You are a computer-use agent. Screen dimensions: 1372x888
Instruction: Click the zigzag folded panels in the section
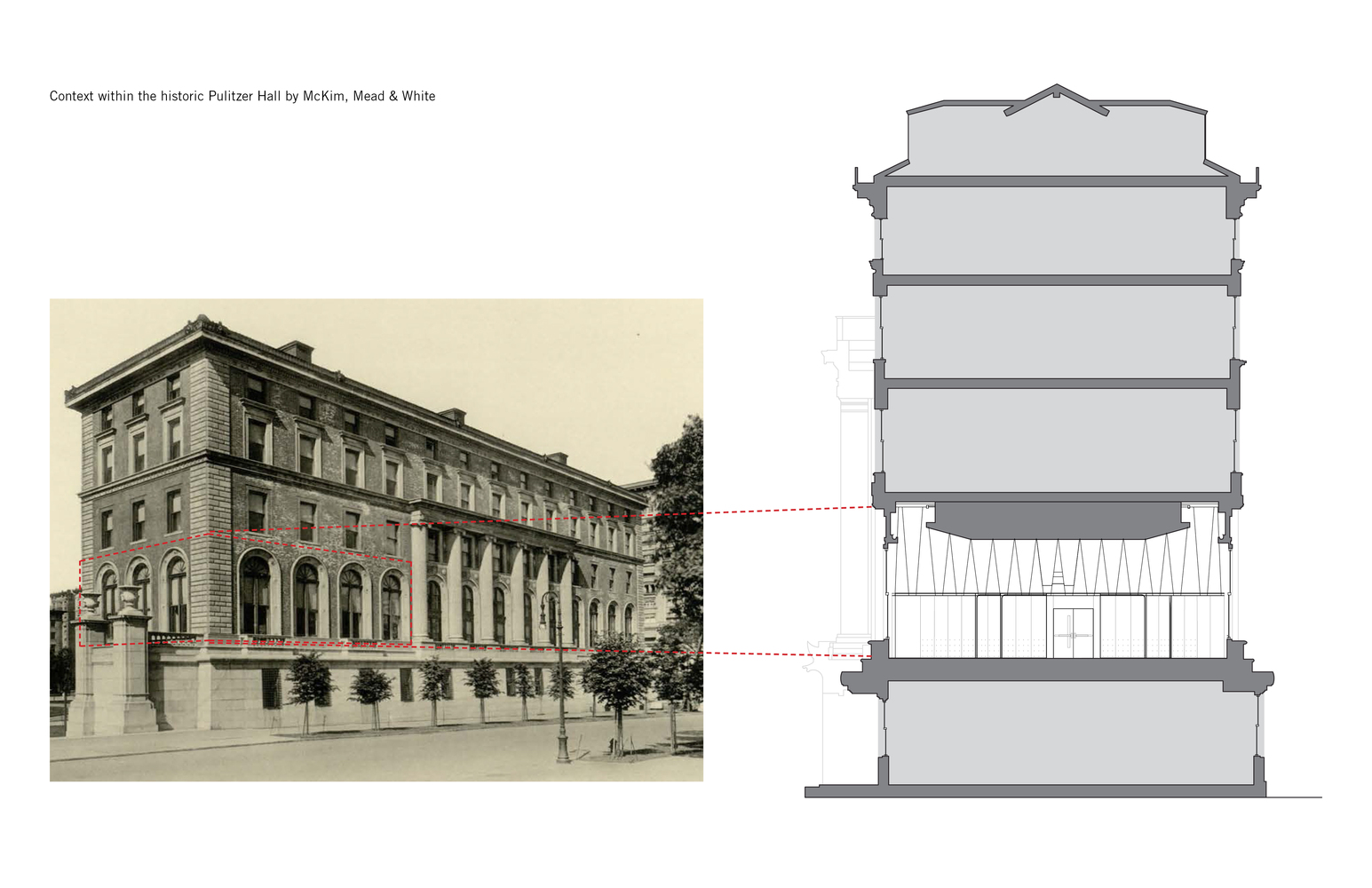(x=1057, y=566)
